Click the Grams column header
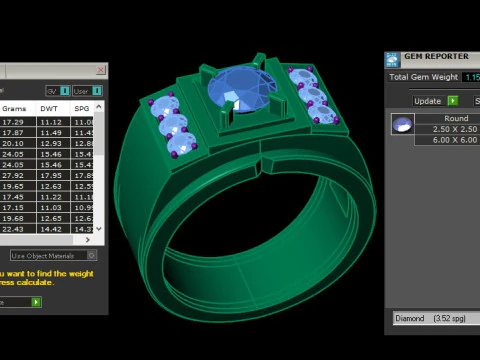The image size is (480, 360). tap(14, 109)
